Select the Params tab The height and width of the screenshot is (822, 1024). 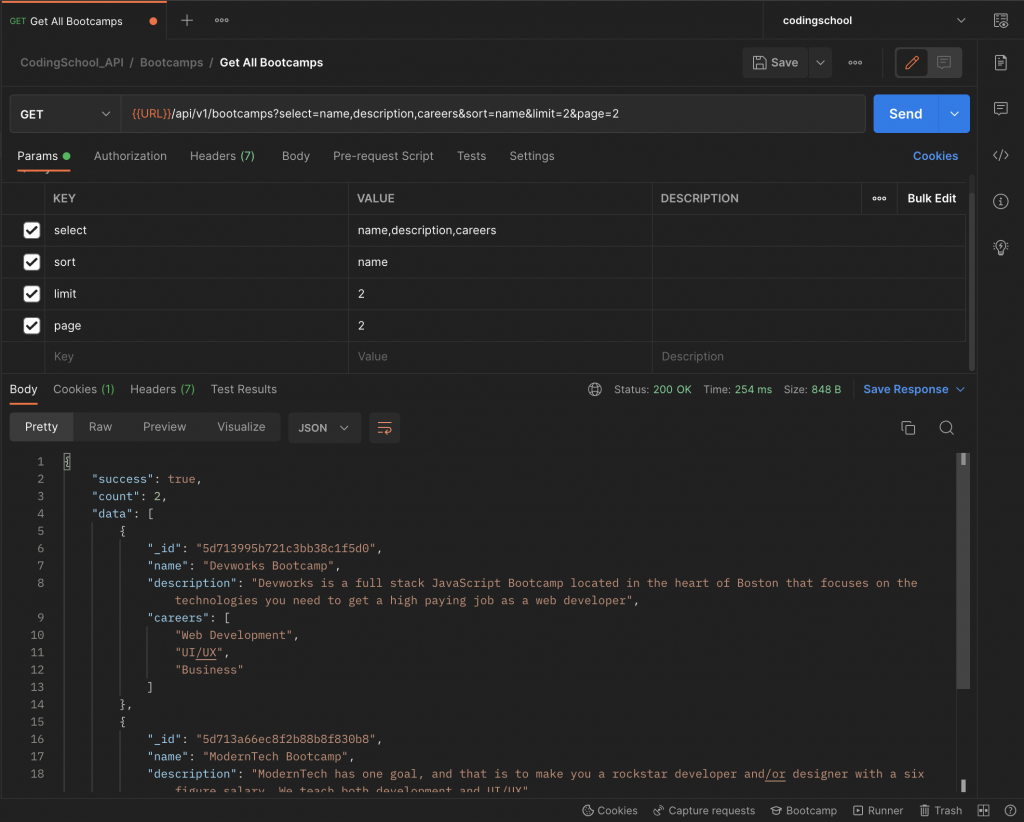pyautogui.click(x=43, y=156)
